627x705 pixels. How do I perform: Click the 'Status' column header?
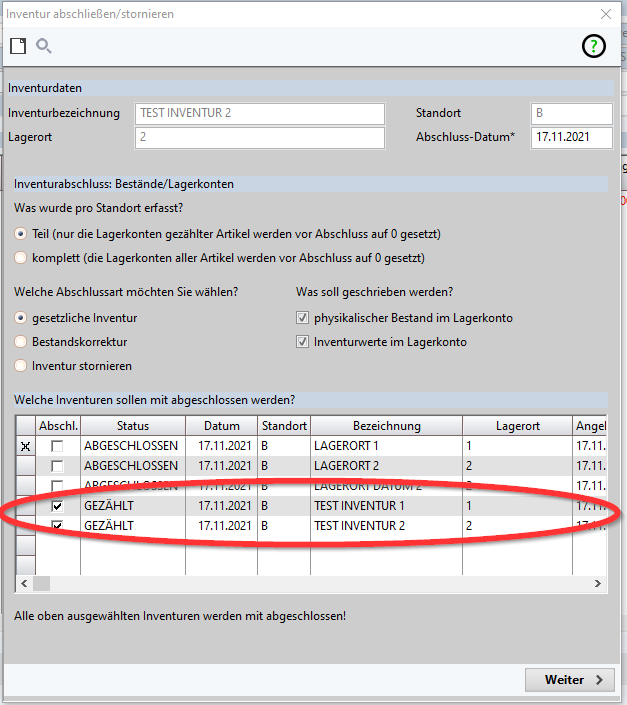point(132,426)
